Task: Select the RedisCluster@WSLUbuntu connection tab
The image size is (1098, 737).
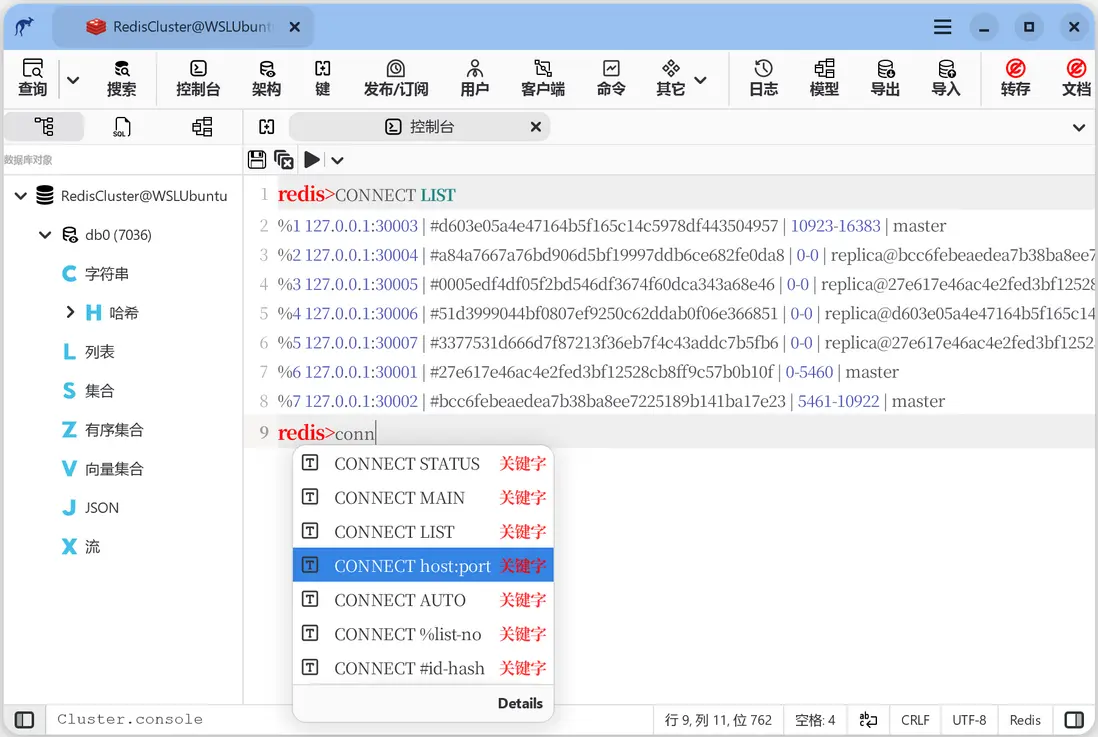Action: [x=183, y=27]
